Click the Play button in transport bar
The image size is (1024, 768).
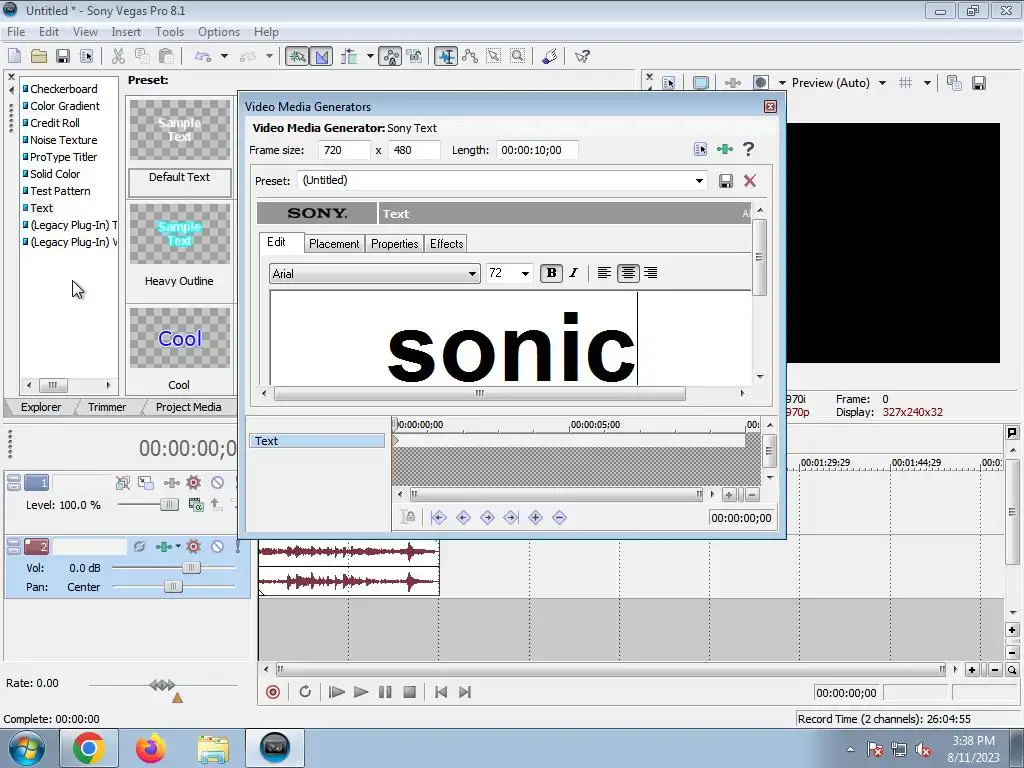pos(360,692)
